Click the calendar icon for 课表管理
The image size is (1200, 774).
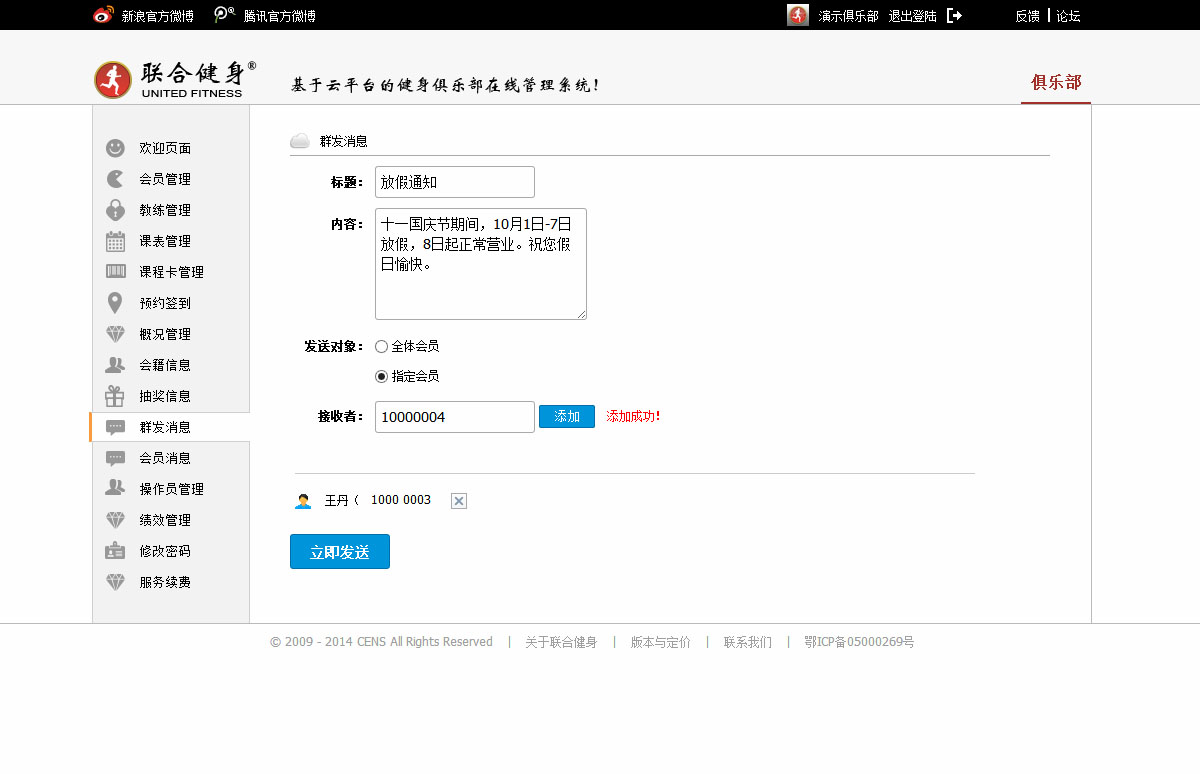coord(116,241)
